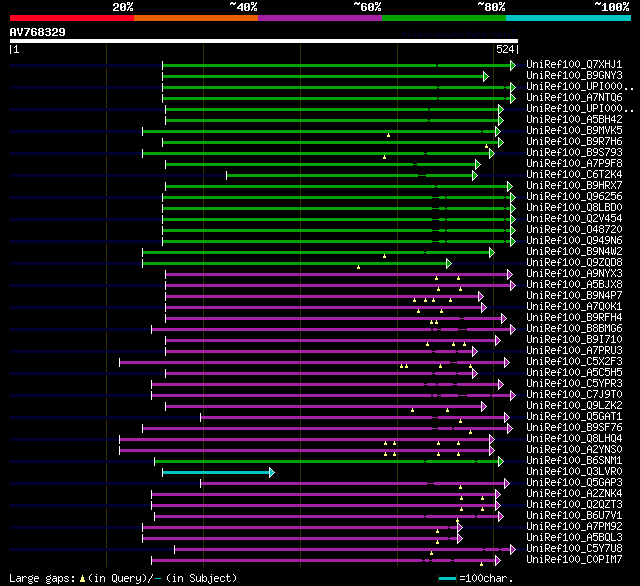Click the UniRef100_B6U7V1 label
The width and height of the screenshot is (640, 586).
pyautogui.click(x=574, y=516)
